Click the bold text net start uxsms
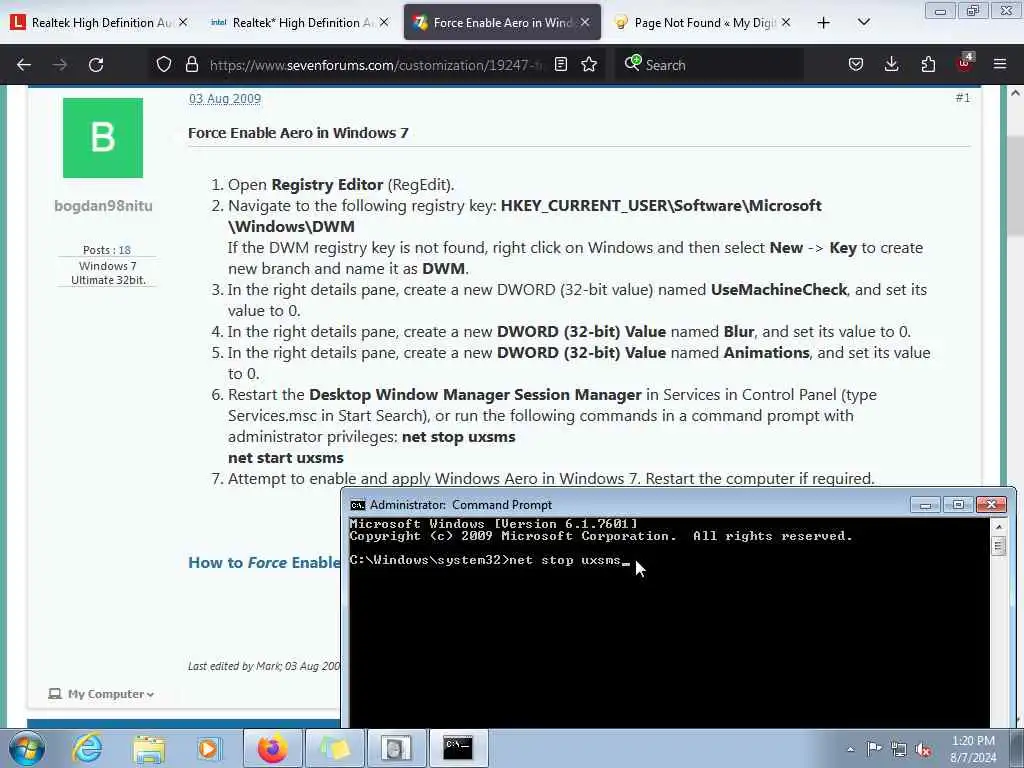Image resolution: width=1024 pixels, height=768 pixels. click(x=285, y=458)
